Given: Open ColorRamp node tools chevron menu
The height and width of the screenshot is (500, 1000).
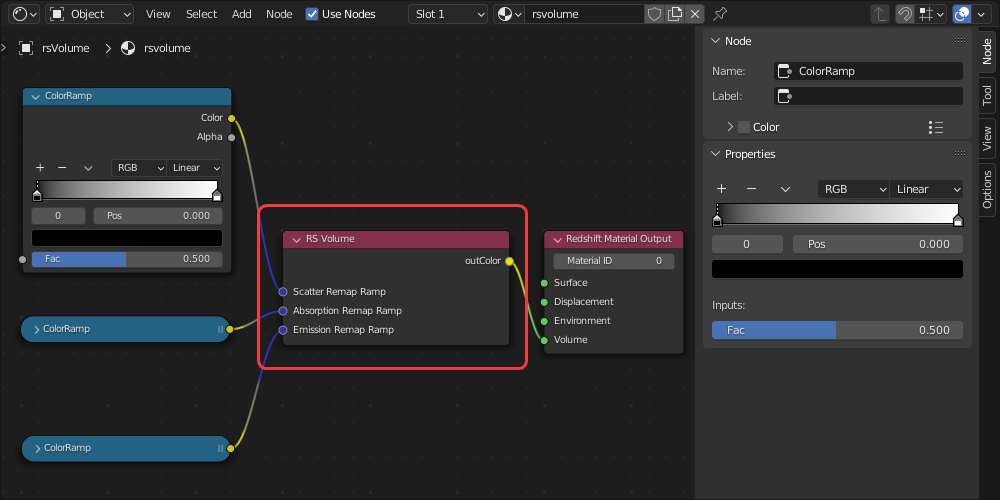Looking at the screenshot, I should click(88, 168).
